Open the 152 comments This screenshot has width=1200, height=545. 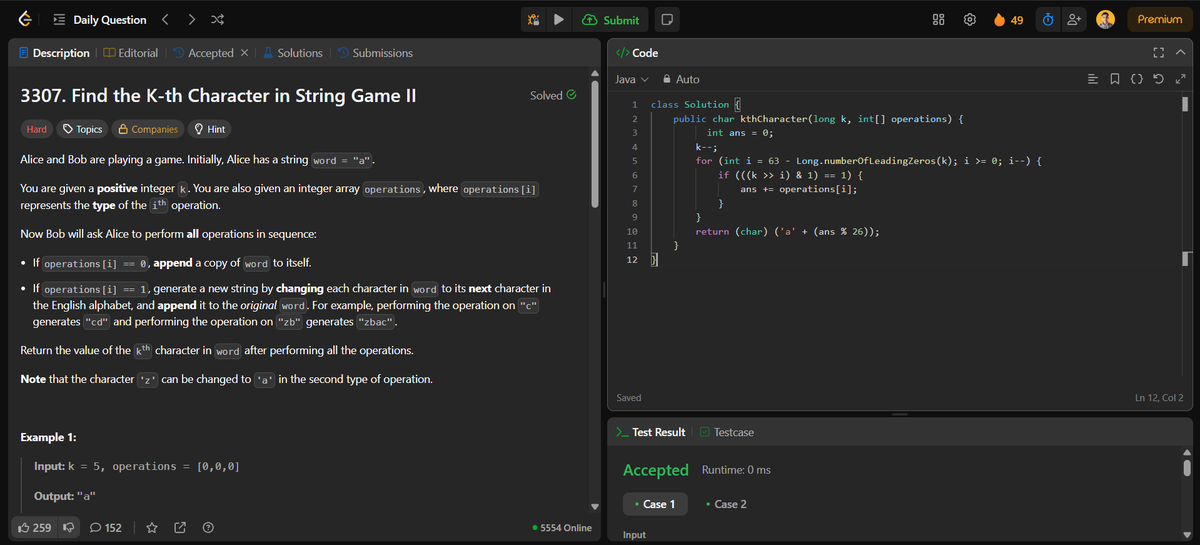click(106, 527)
